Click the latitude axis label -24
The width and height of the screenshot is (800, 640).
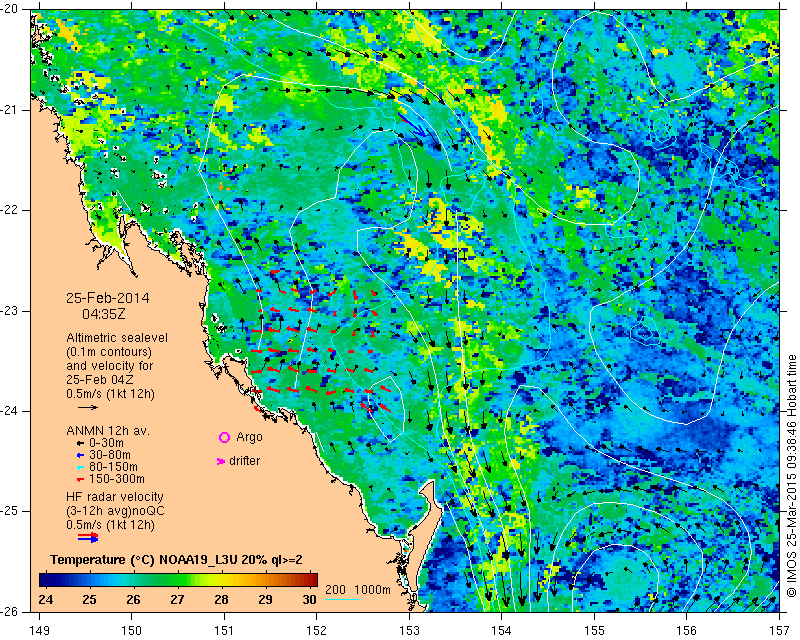9,411
